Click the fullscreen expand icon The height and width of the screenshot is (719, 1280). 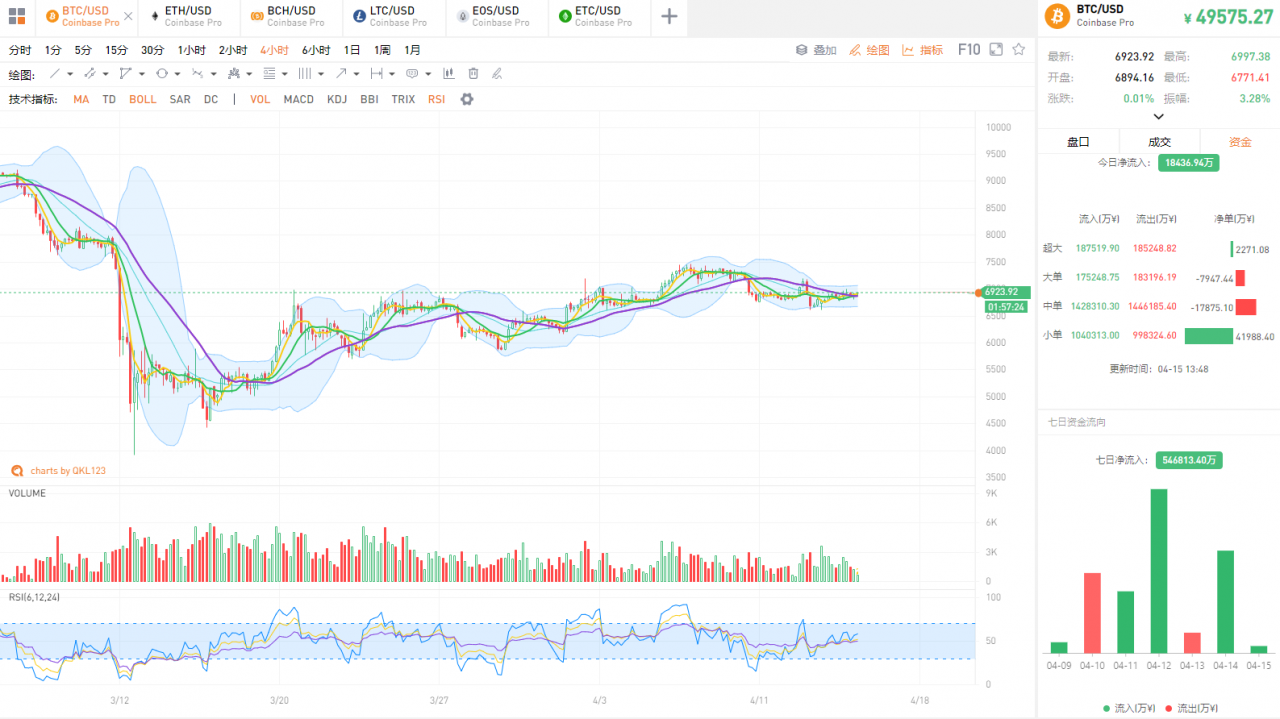point(997,49)
